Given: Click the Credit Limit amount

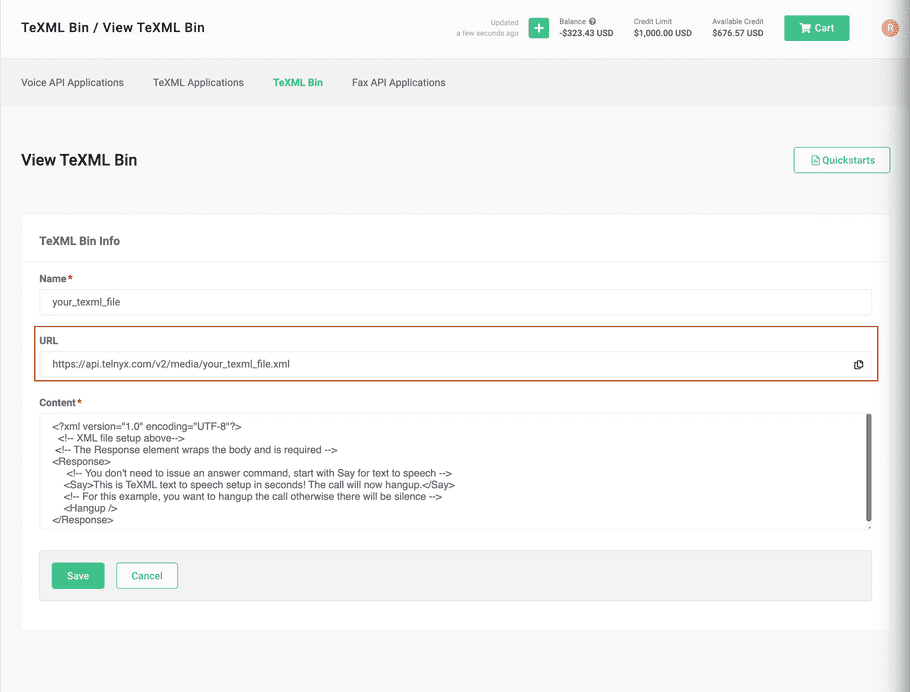Looking at the screenshot, I should click(x=662, y=33).
